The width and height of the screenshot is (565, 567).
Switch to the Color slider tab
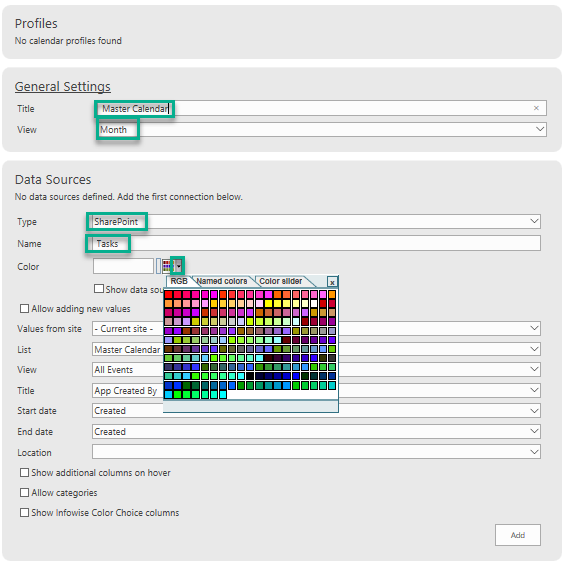coord(281,281)
